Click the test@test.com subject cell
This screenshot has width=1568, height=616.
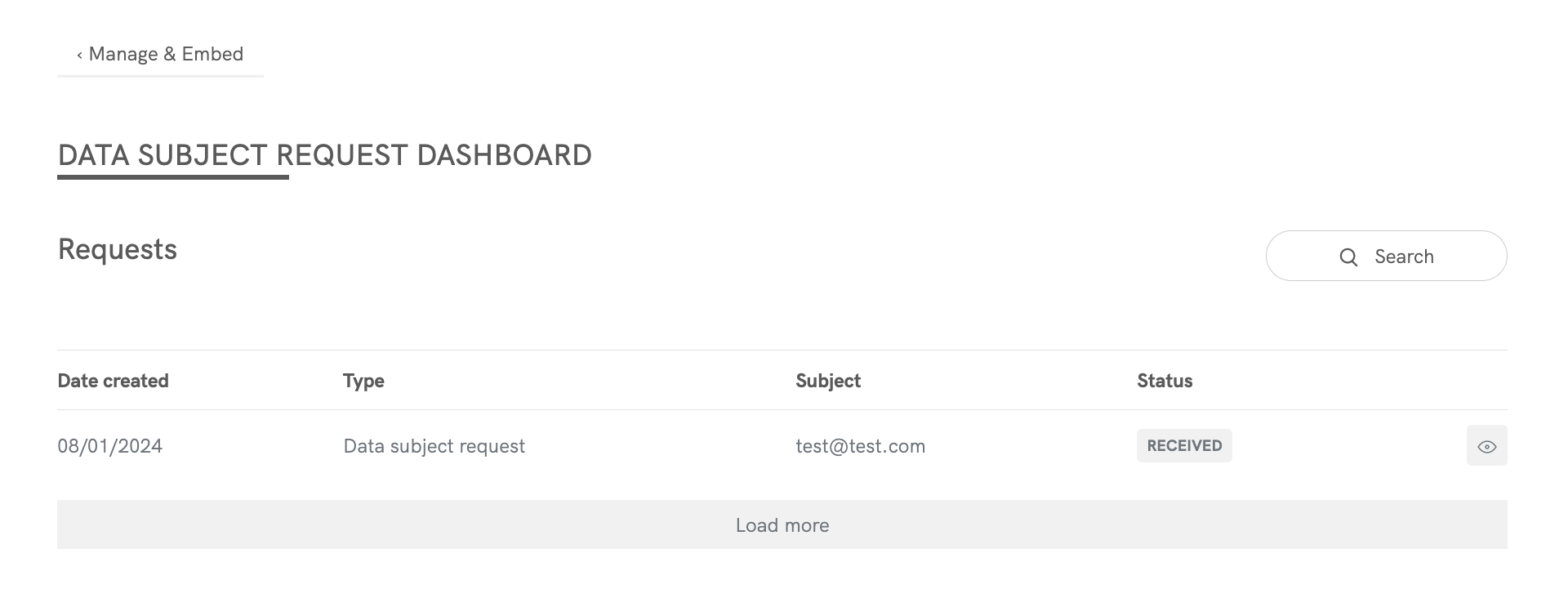860,446
